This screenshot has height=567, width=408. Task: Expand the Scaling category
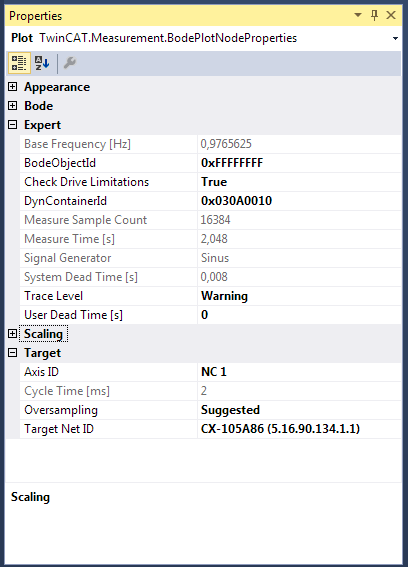coord(13,334)
